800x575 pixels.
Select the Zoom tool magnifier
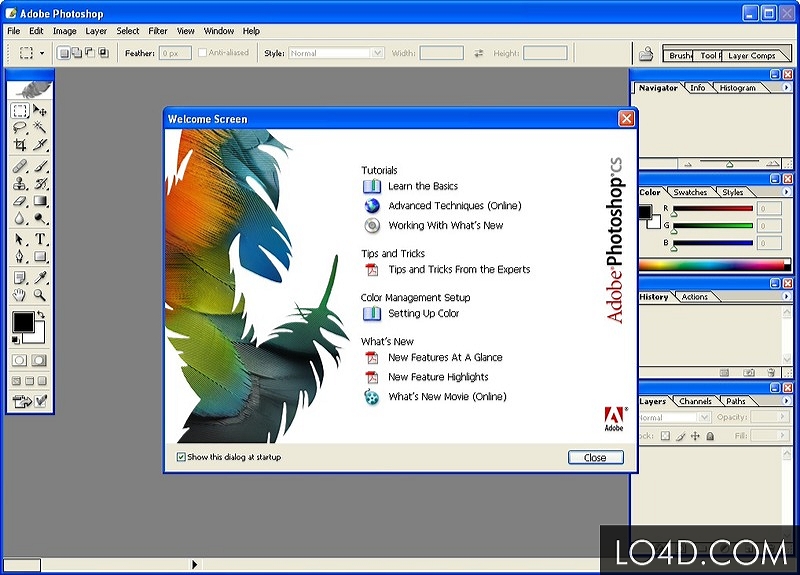(x=40, y=295)
